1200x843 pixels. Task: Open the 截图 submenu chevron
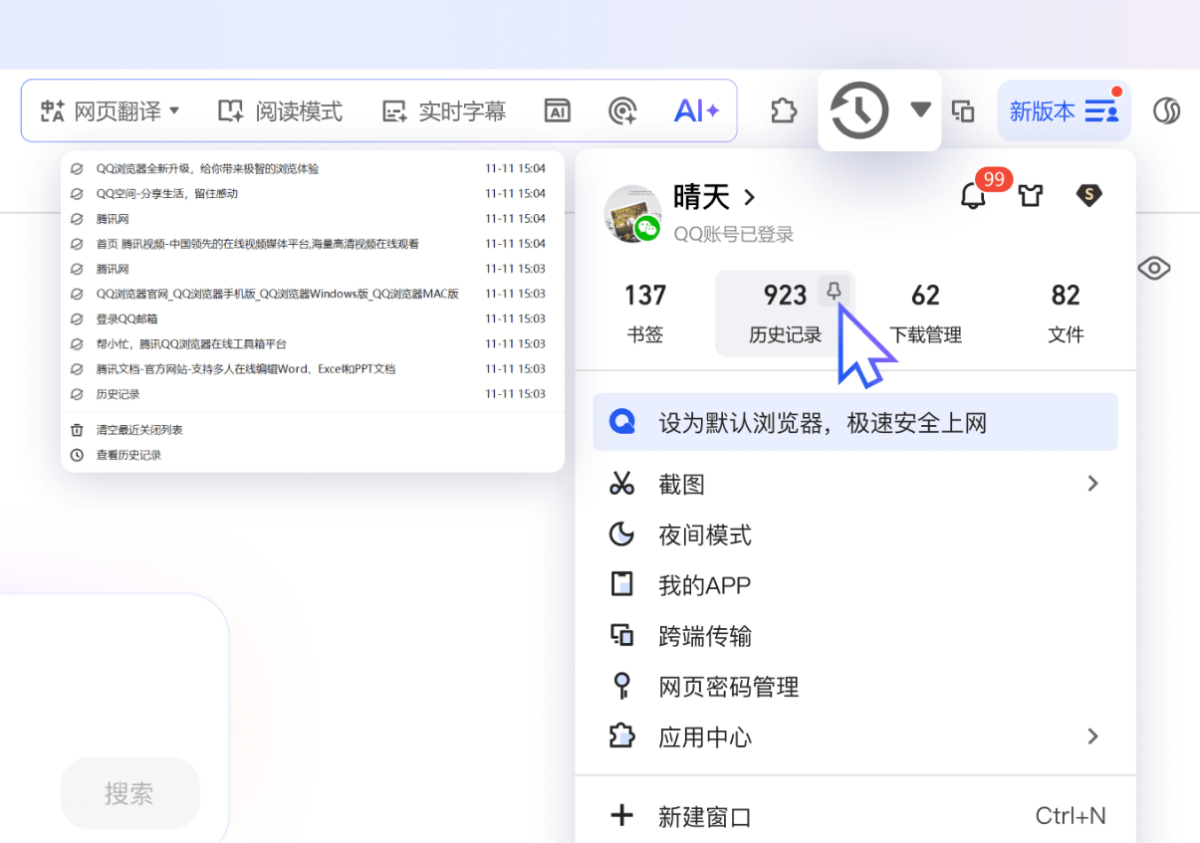1092,483
